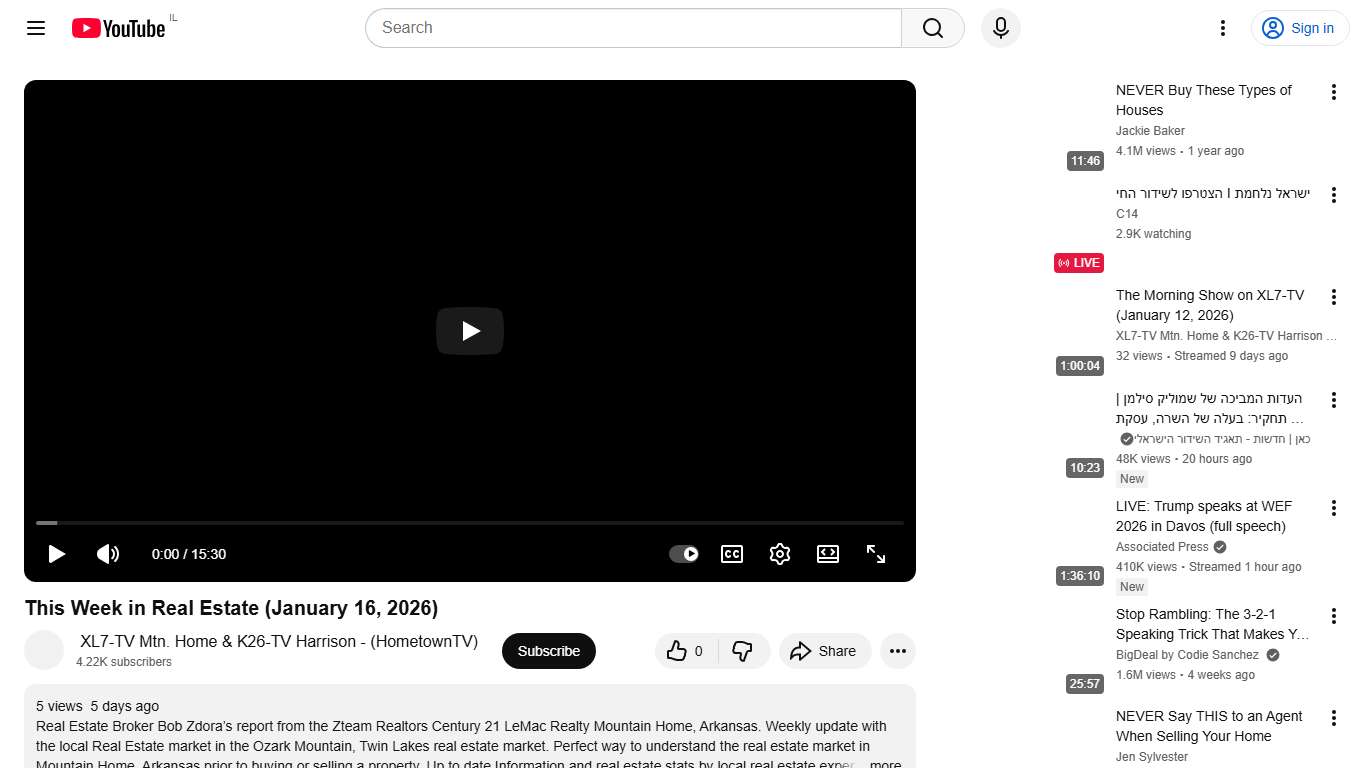Open menu for Trump WEF speech video
This screenshot has height=768, width=1366.
pos(1333,508)
